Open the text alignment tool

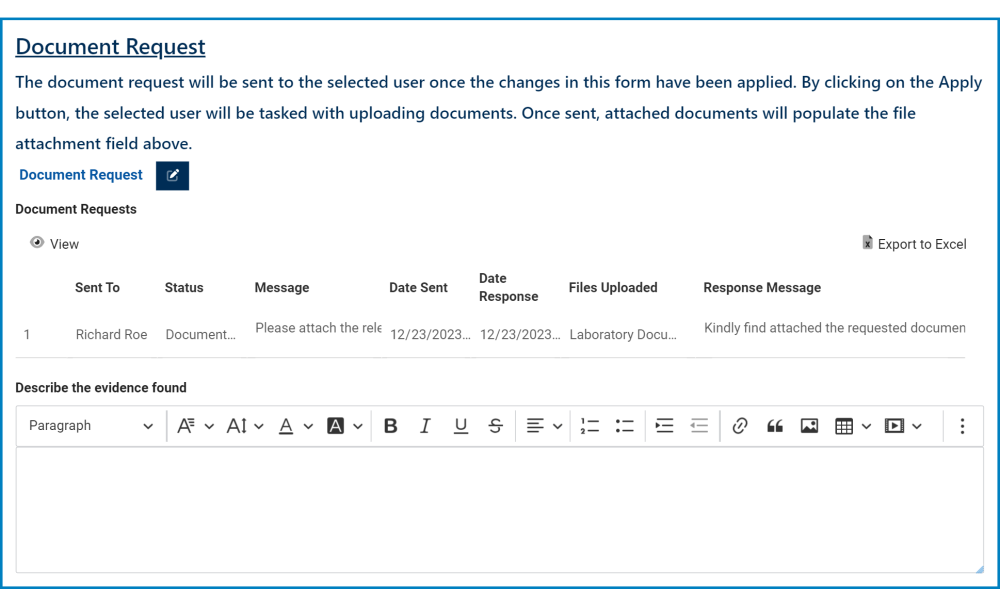[535, 426]
